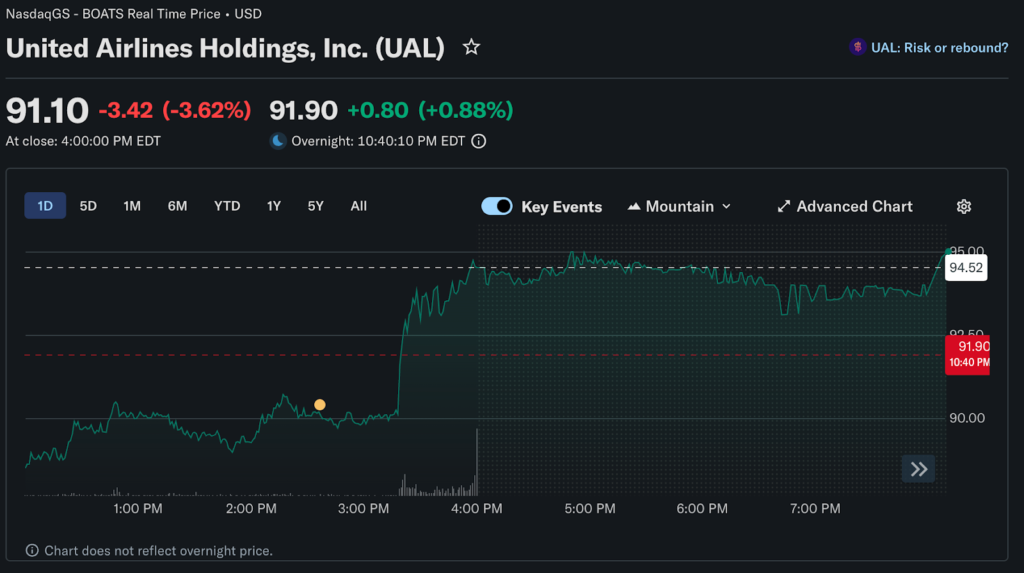Click the expand arrows Advanced Chart icon
The height and width of the screenshot is (573, 1024).
pos(784,207)
